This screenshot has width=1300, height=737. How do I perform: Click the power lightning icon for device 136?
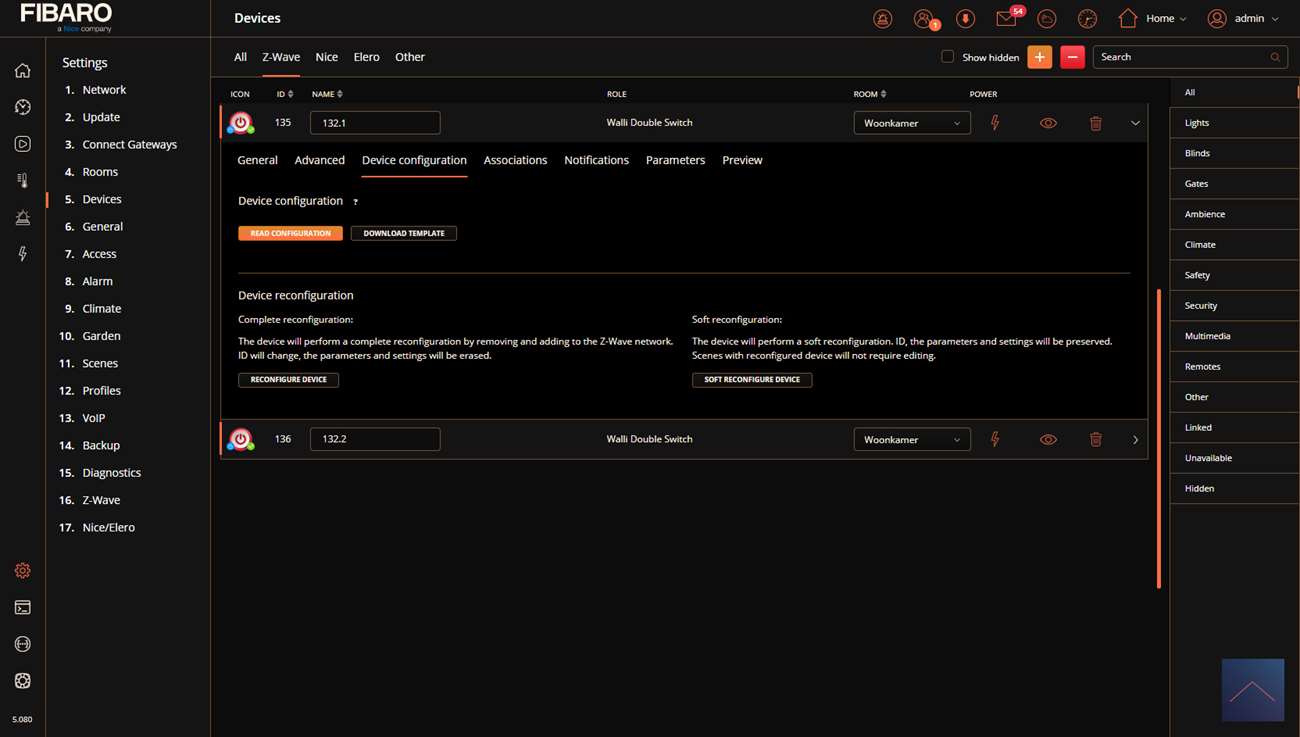coord(994,440)
